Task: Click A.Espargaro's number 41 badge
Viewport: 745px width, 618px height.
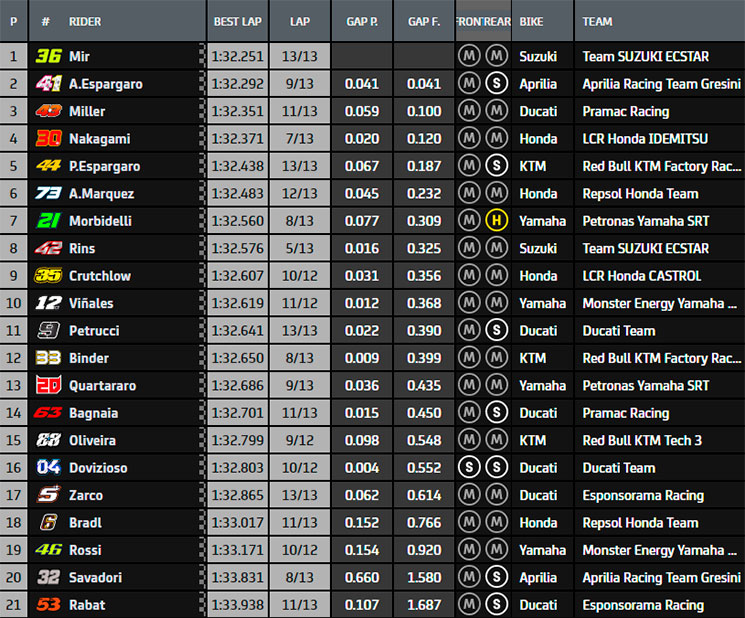Action: pos(48,84)
